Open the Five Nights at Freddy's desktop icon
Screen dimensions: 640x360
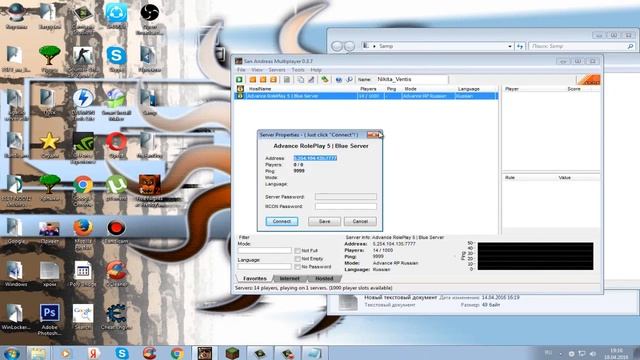point(149,190)
